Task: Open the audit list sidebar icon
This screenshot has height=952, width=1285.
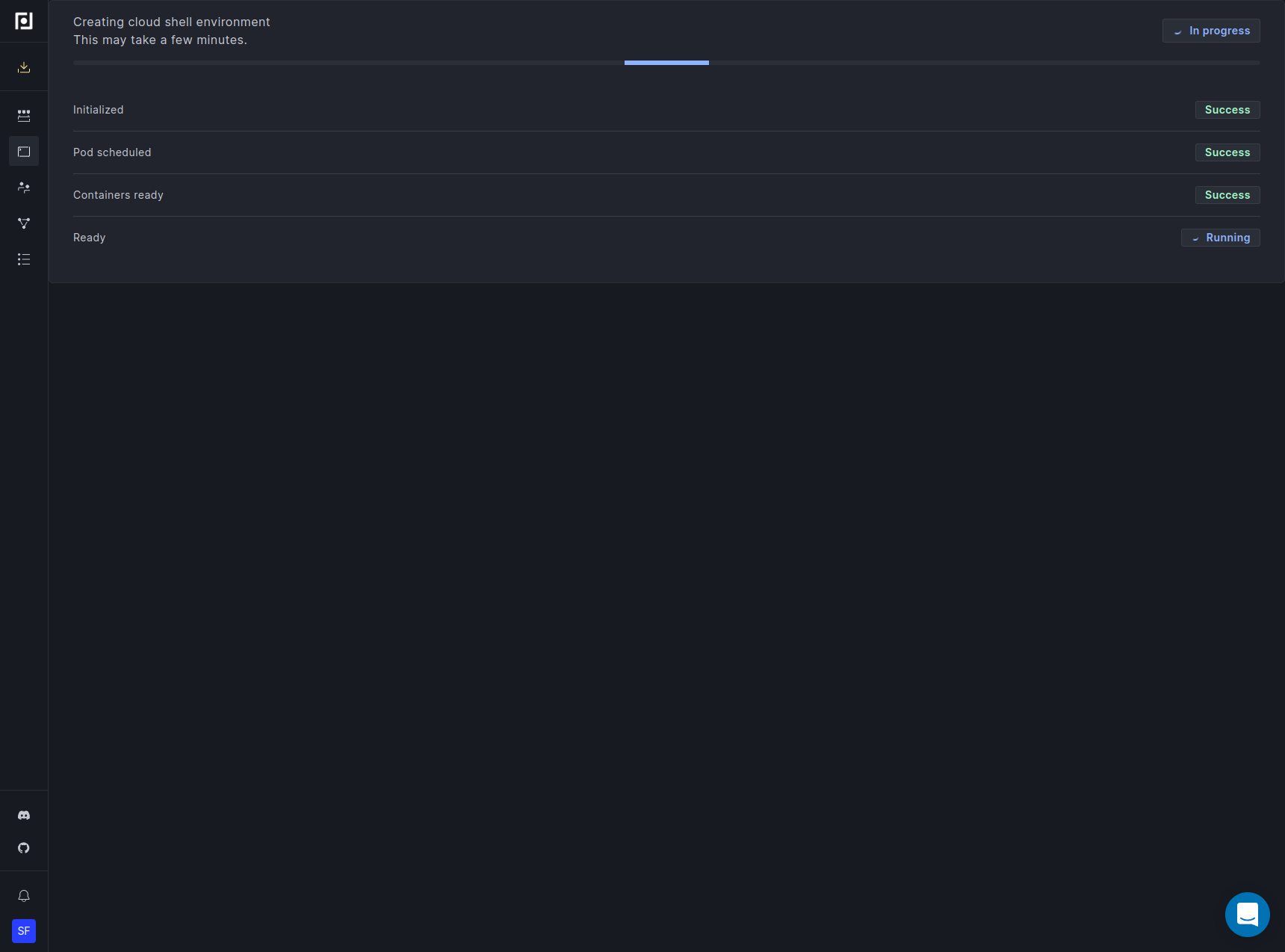Action: [24, 259]
